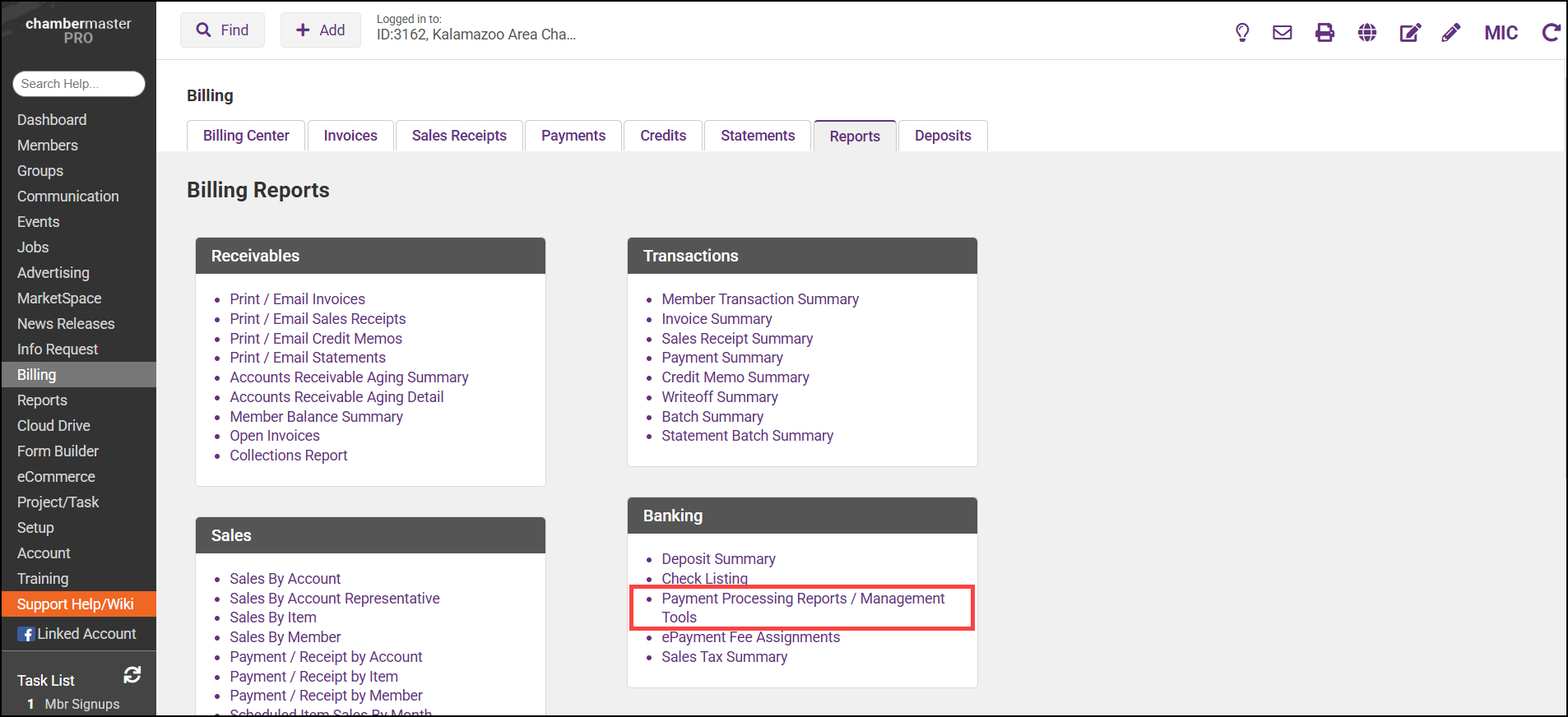Click the Add button
Screen dimensions: 1568x717
click(x=320, y=30)
